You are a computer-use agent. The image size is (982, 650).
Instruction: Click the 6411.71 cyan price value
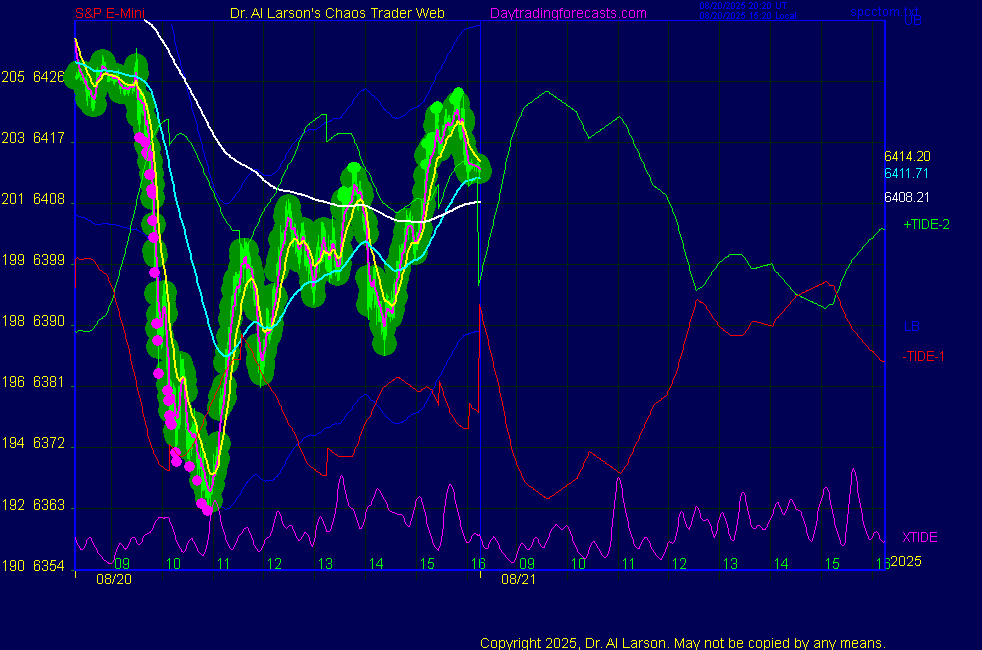(x=907, y=174)
